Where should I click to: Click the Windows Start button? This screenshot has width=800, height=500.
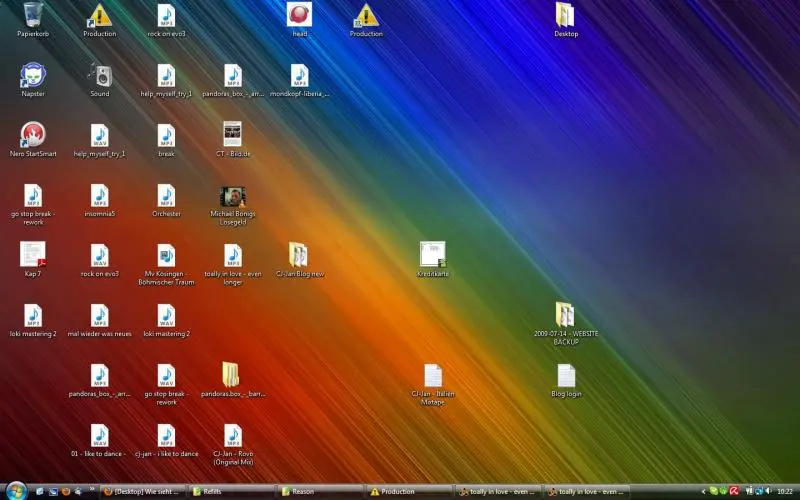(15, 490)
